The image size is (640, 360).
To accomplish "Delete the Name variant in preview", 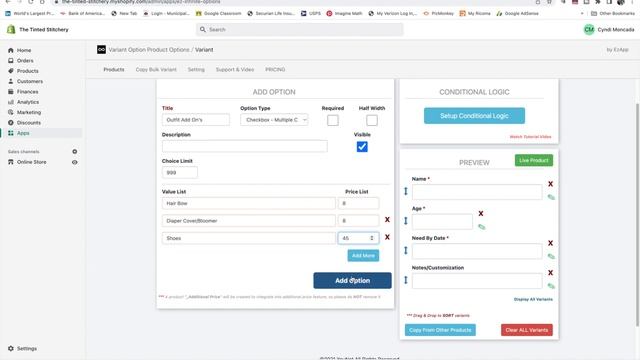I will 551,184.
